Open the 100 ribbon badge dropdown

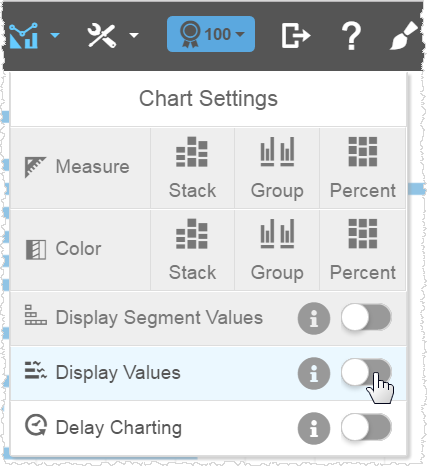tap(211, 34)
